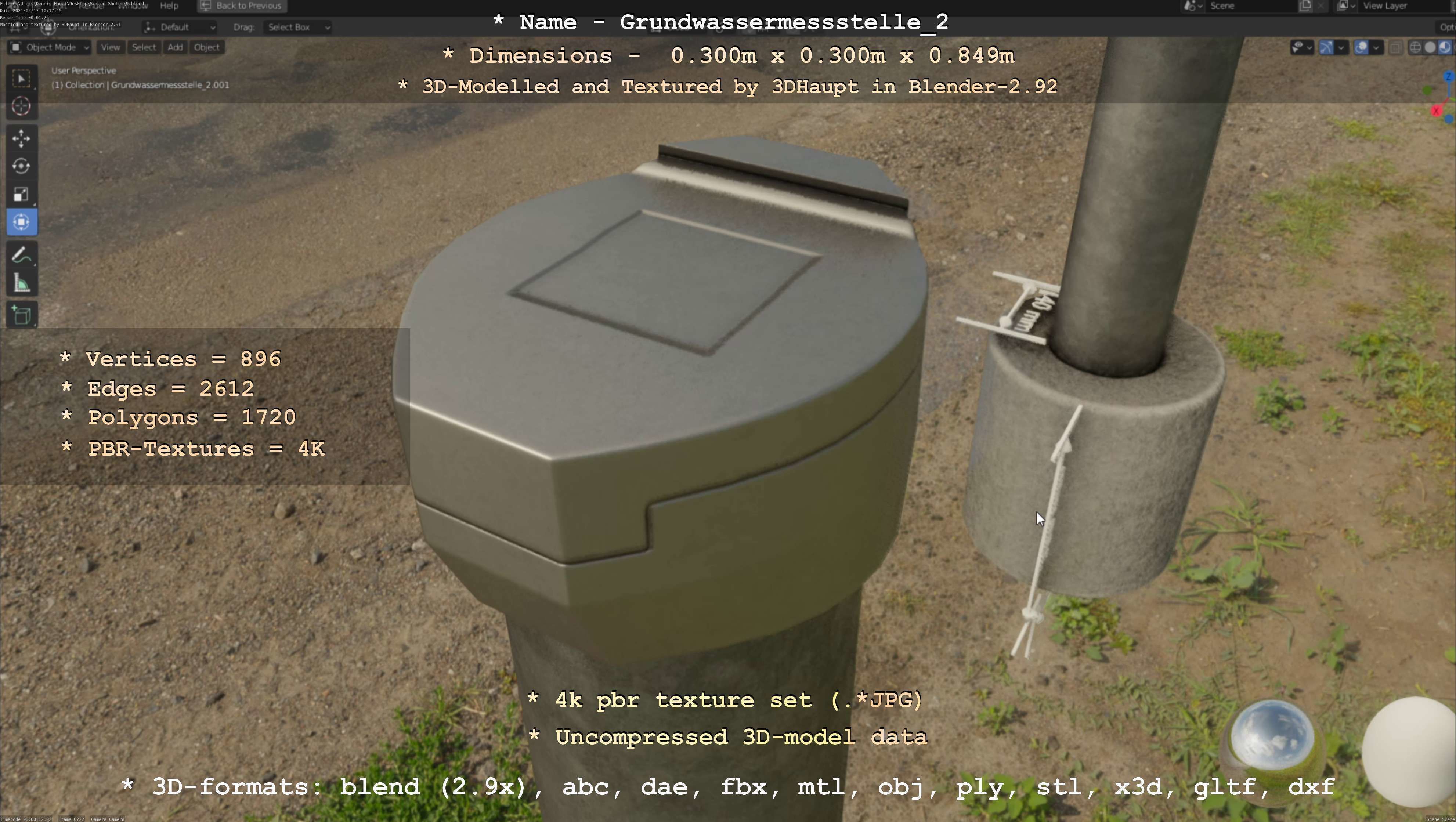Click the Date 2021/05/17 stamp
Screen dimensions: 1456x822
click(31, 11)
